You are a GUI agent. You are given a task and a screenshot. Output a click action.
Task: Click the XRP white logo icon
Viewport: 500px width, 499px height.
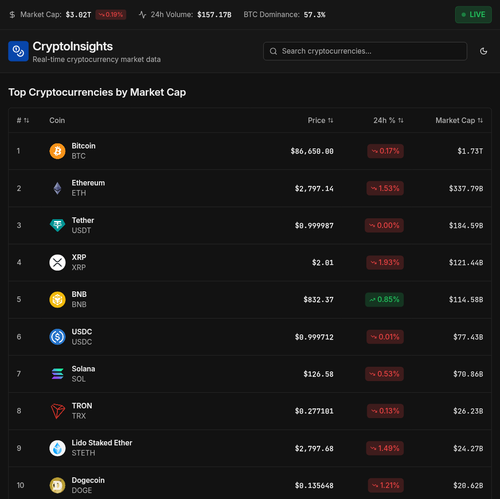pos(57,262)
